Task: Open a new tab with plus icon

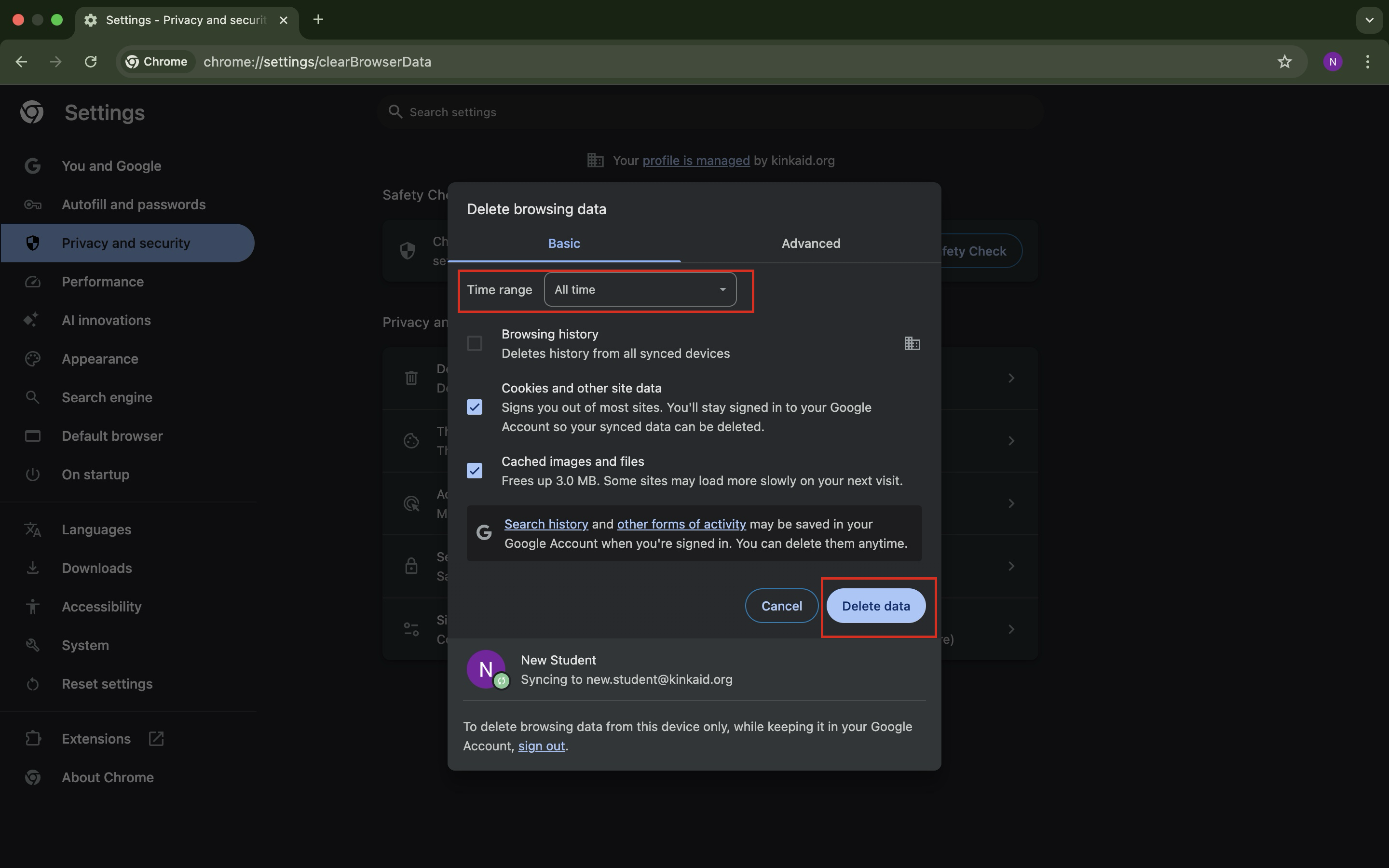Action: click(x=318, y=20)
